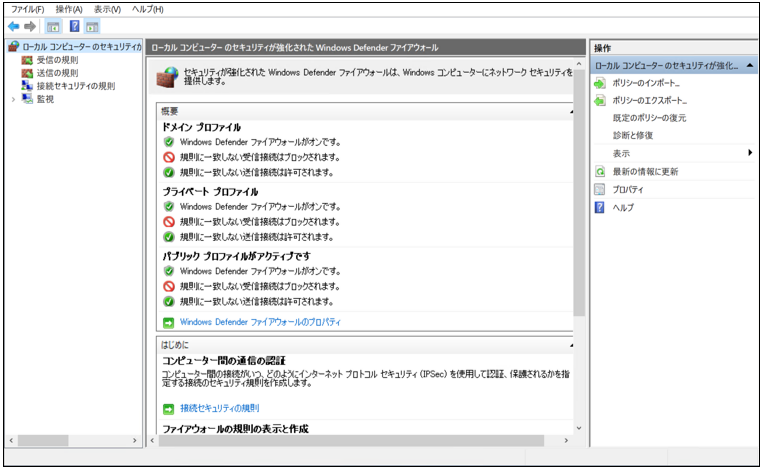Click the コンピューター間の通信の認証 heading
Screen dimensions: 762x469
click(224, 361)
